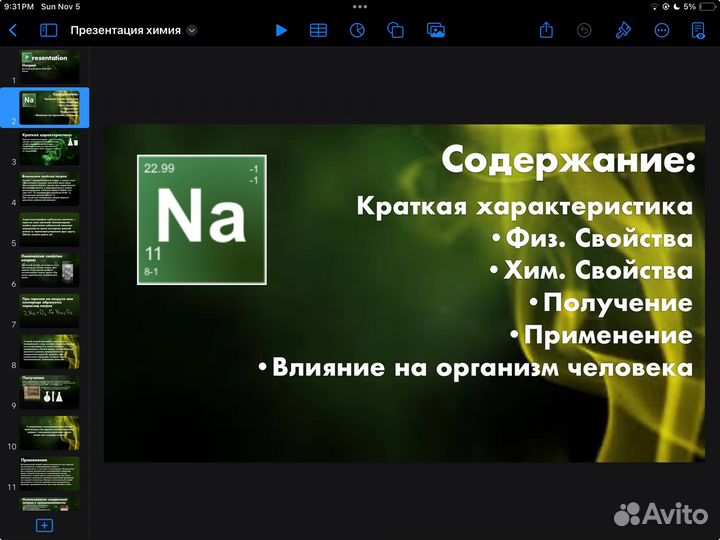Tap the 9:31 PM clock
Image resolution: width=720 pixels, height=540 pixels.
coord(19,7)
